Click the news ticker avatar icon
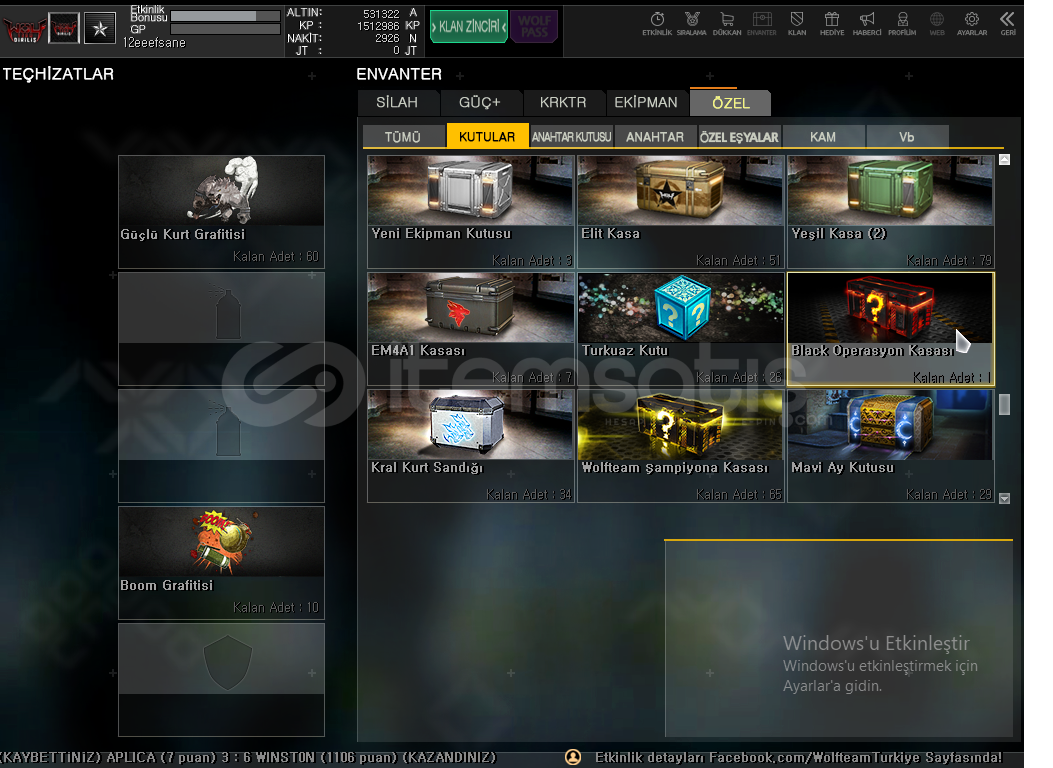 click(573, 757)
